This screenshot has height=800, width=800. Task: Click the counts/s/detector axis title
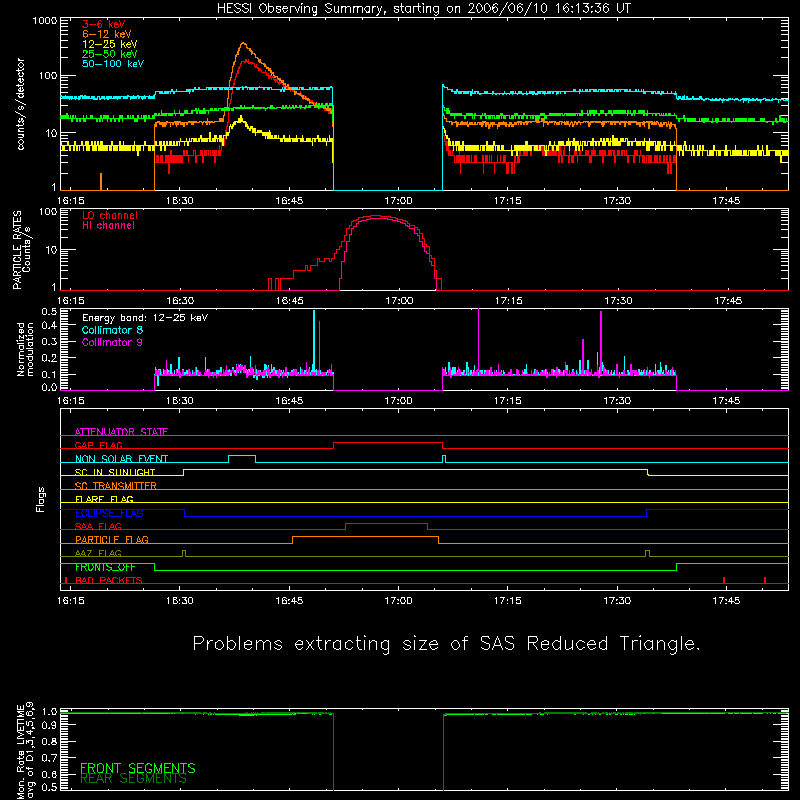point(21,104)
